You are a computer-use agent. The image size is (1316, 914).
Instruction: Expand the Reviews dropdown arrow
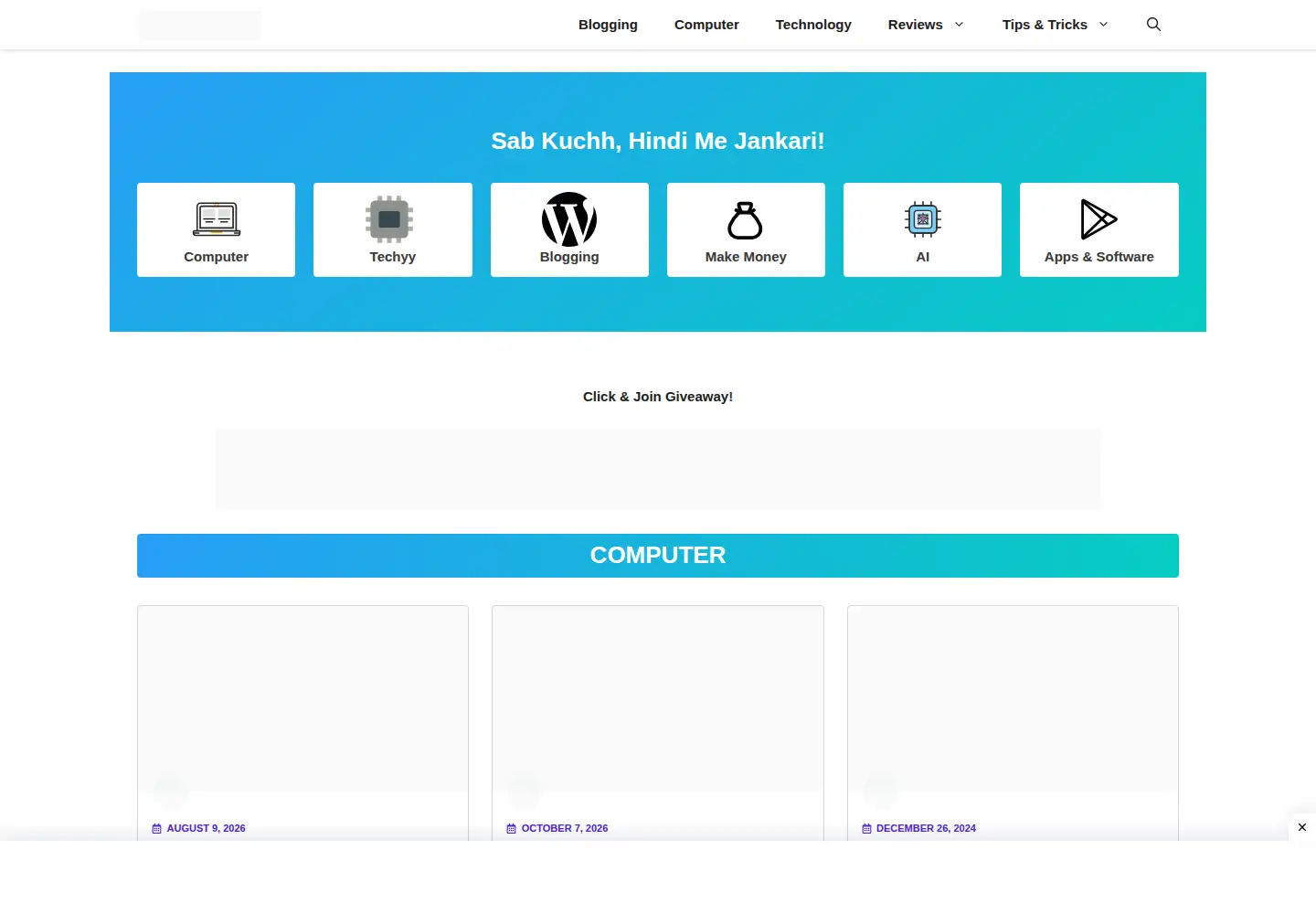959,25
